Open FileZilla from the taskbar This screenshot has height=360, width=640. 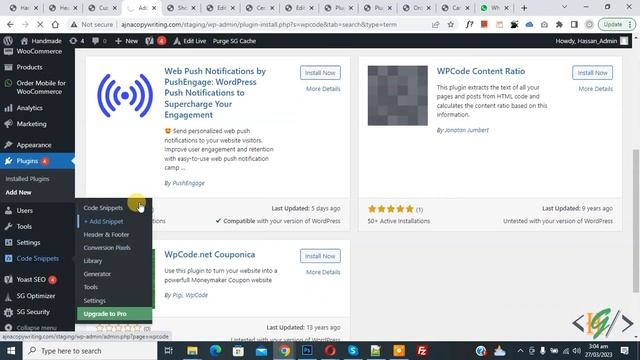tap(422, 351)
